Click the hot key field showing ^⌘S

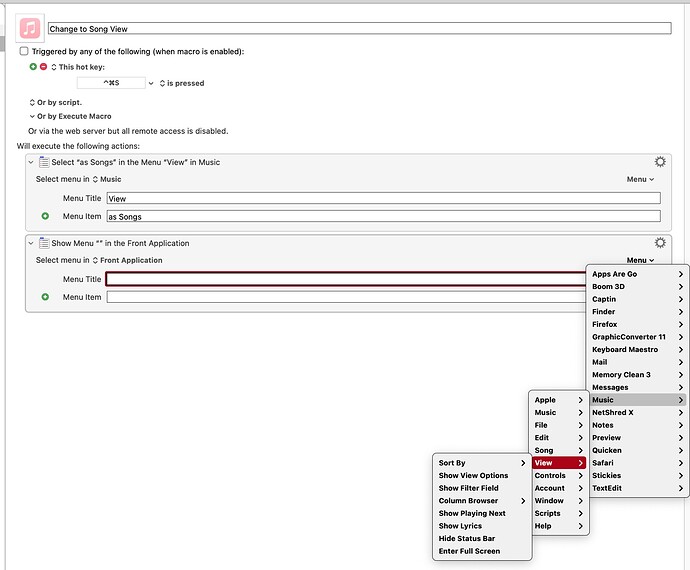[x=111, y=83]
